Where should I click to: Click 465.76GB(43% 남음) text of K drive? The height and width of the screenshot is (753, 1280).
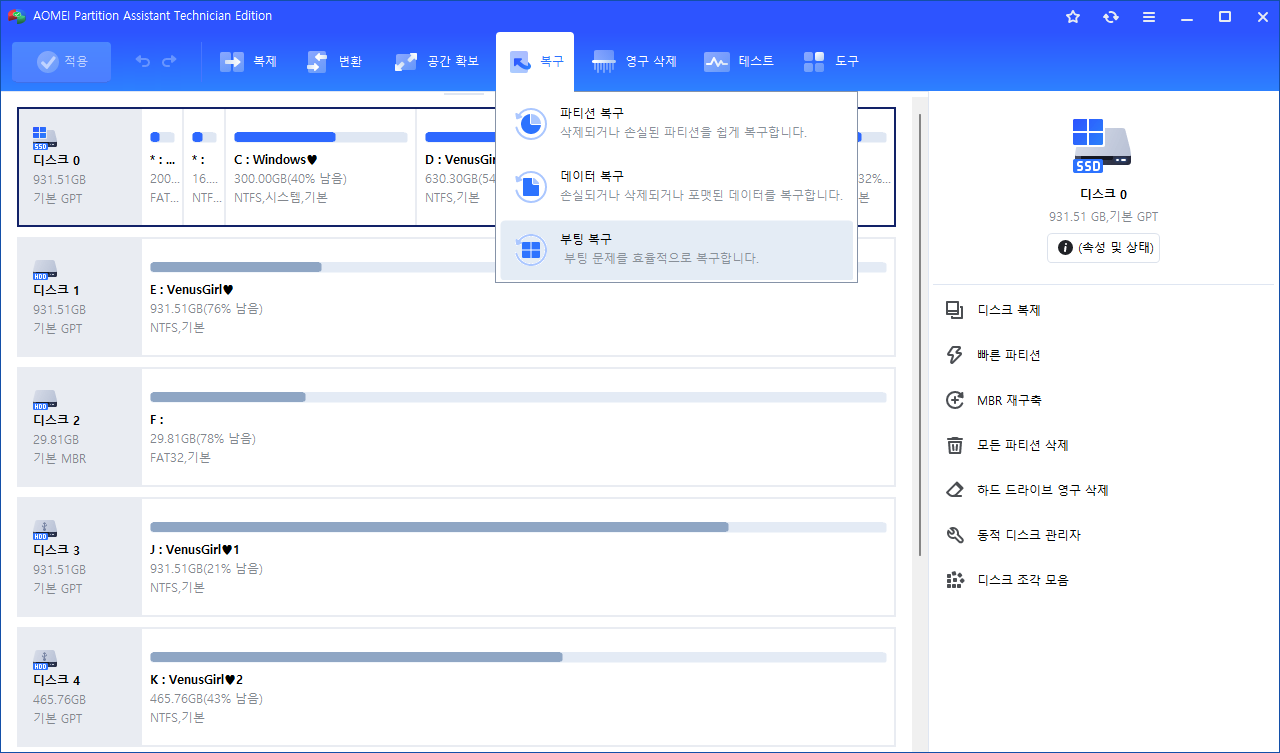coord(206,699)
